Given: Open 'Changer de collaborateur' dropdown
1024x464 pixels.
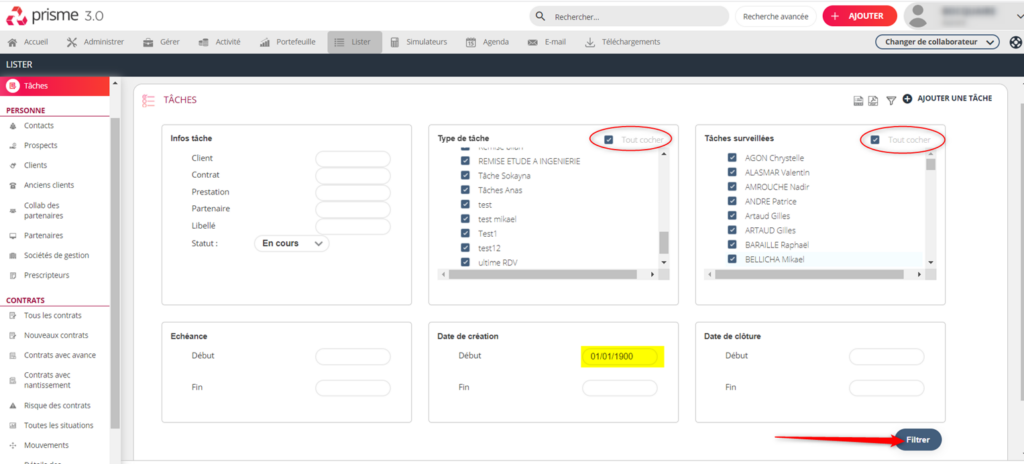Looking at the screenshot, I should pos(937,42).
